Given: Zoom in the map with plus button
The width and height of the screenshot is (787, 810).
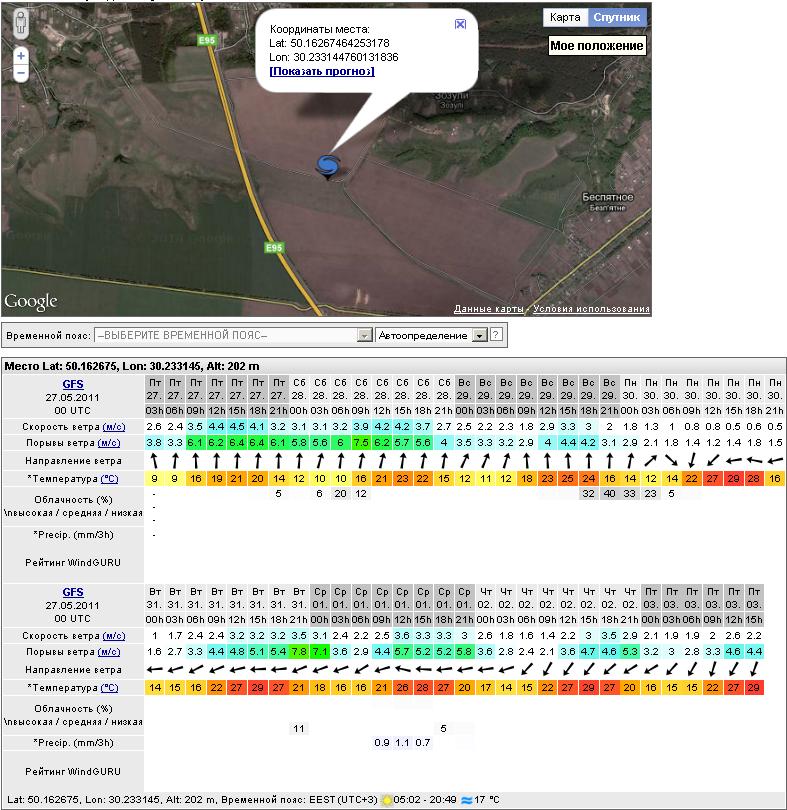Looking at the screenshot, I should [x=21, y=56].
